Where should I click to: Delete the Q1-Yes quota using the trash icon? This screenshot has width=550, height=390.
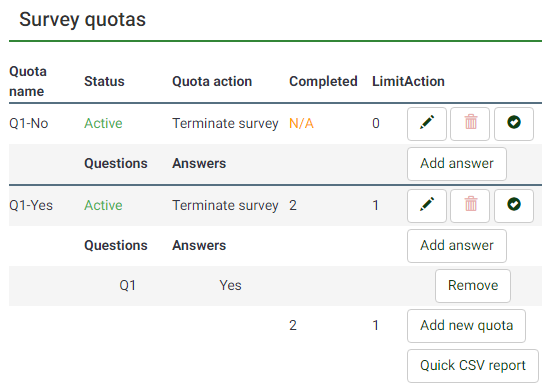(x=470, y=206)
